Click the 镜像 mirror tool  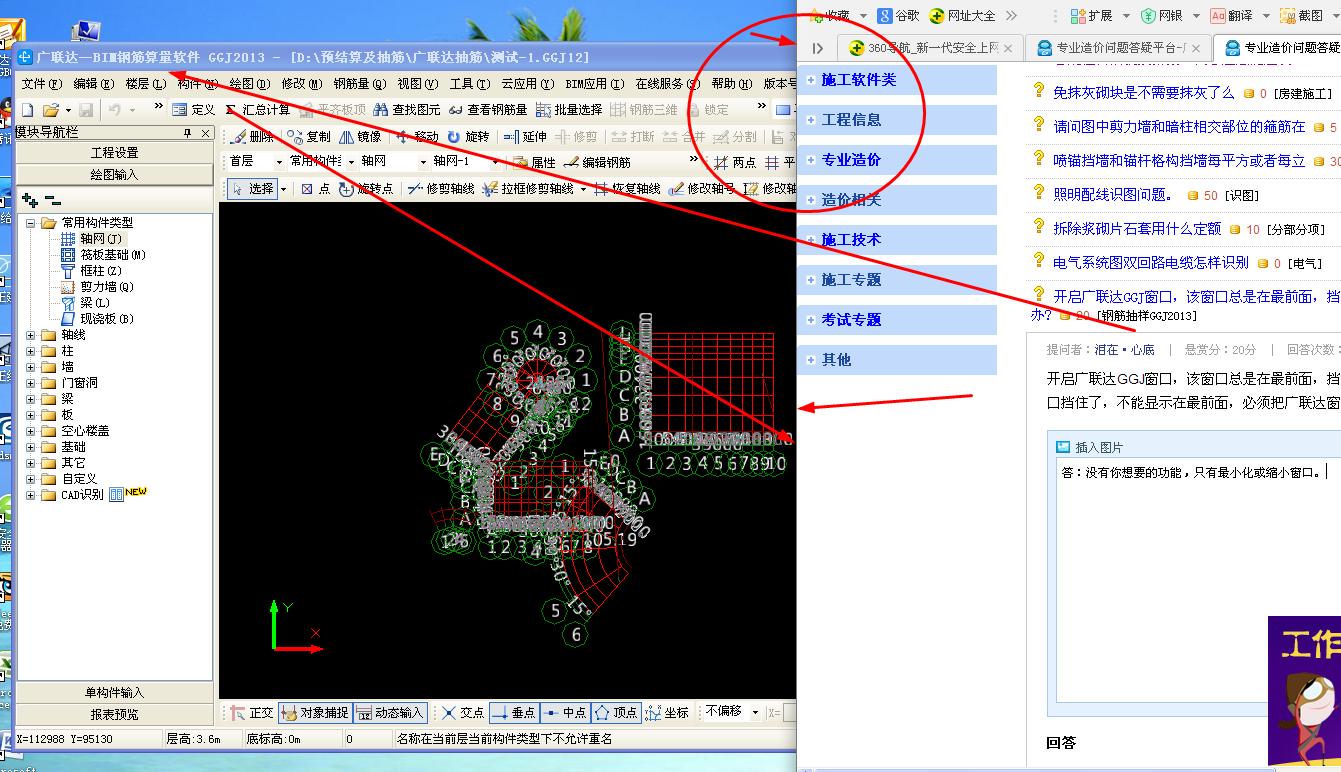click(360, 137)
